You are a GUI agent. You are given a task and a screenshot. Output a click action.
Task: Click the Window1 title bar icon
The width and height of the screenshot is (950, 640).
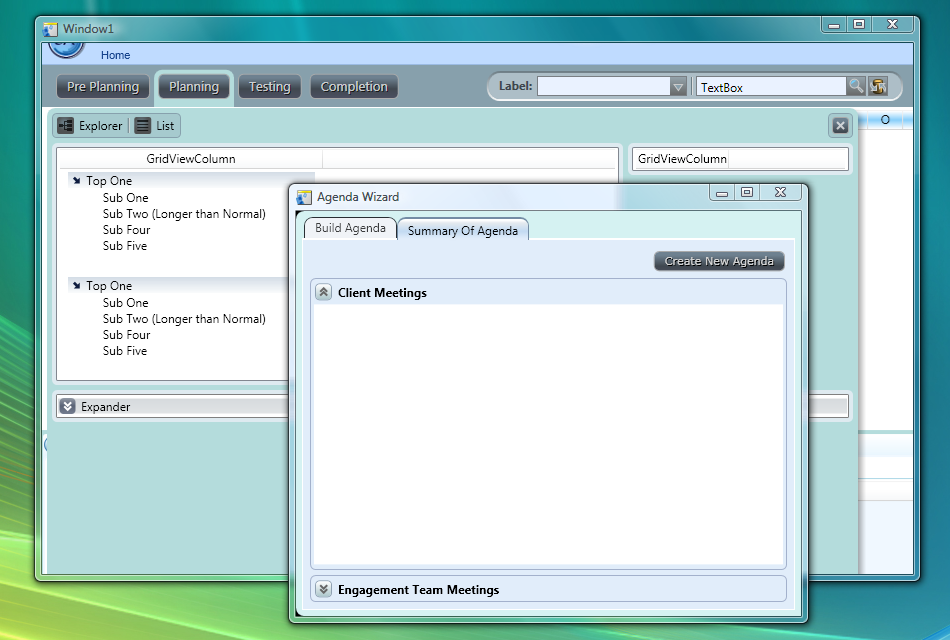pyautogui.click(x=51, y=29)
